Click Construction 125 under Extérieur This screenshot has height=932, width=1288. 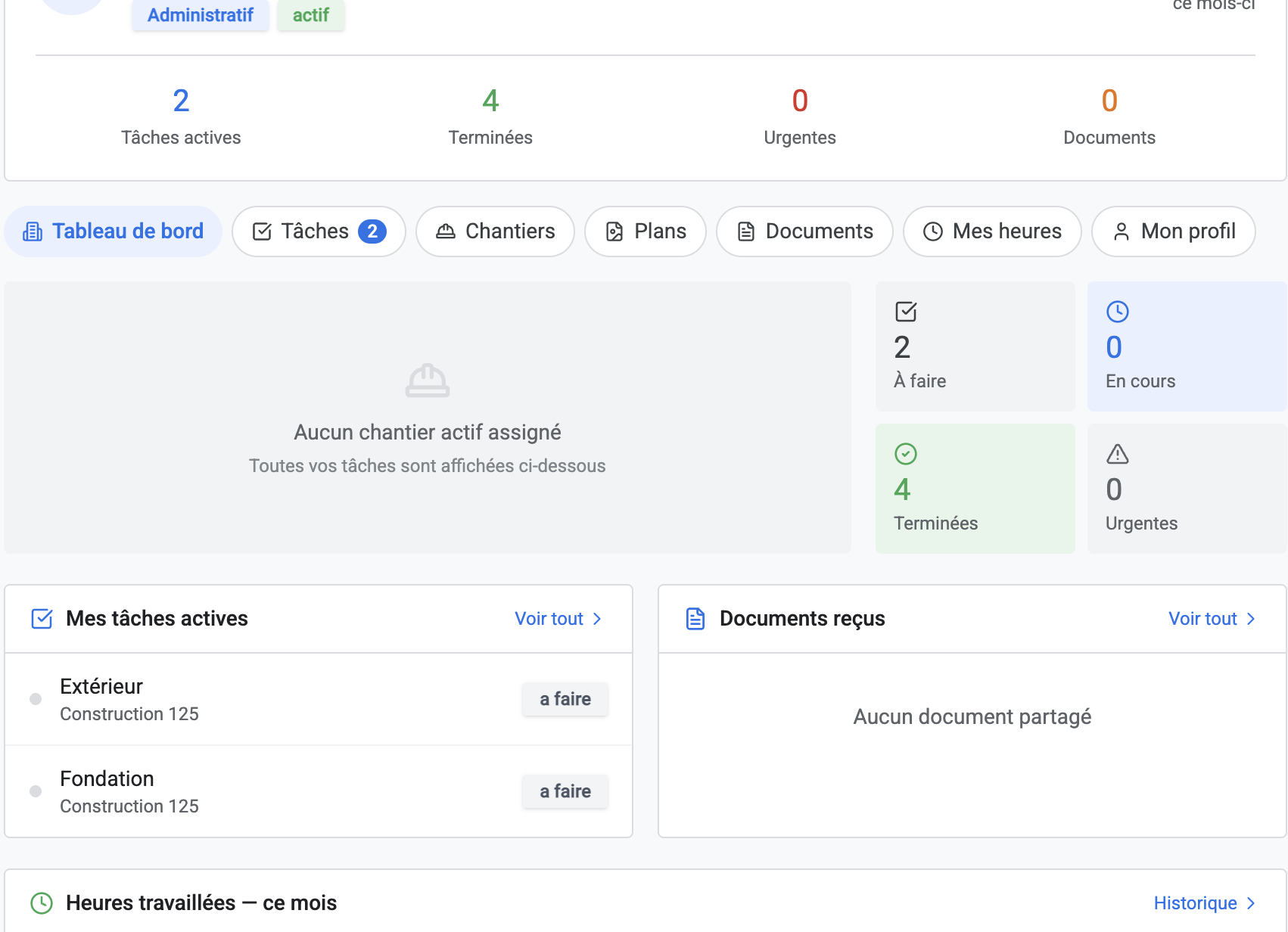[x=129, y=714]
